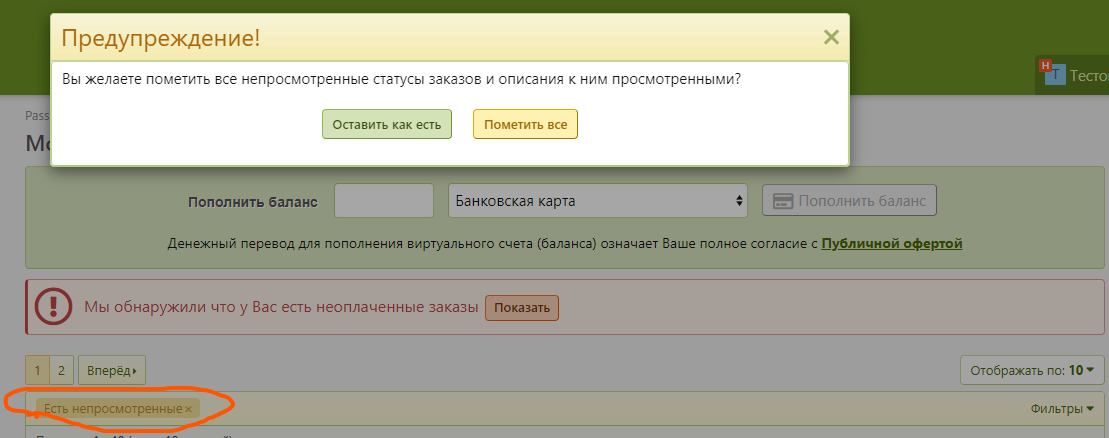The image size is (1109, 438).
Task: Click the blue T user avatar
Action: tap(1056, 76)
